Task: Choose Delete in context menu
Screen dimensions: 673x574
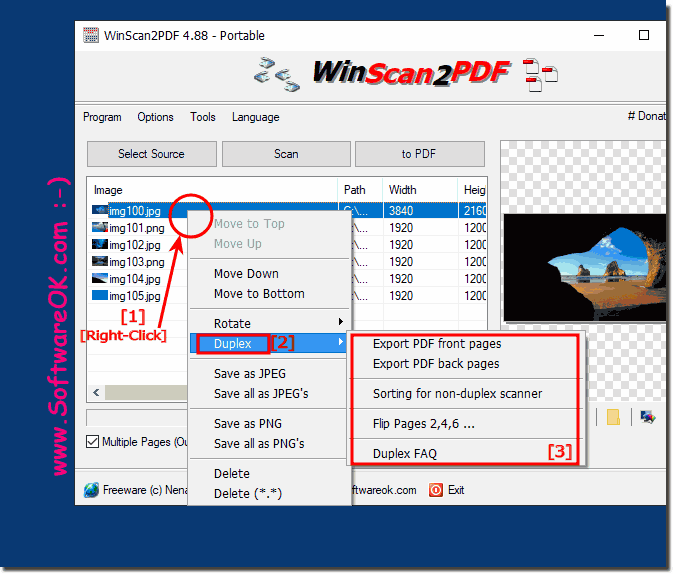Action: point(269,474)
